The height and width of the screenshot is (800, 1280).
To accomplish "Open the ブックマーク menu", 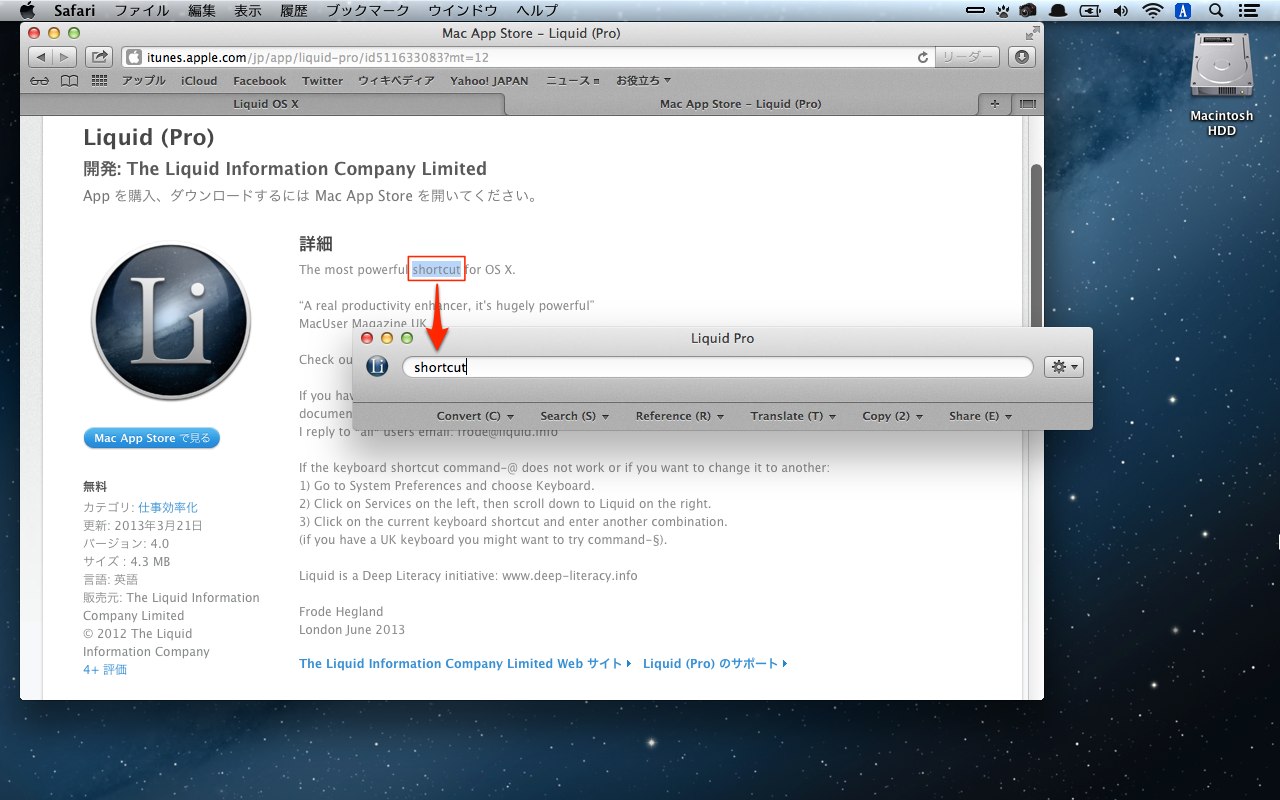I will (368, 11).
